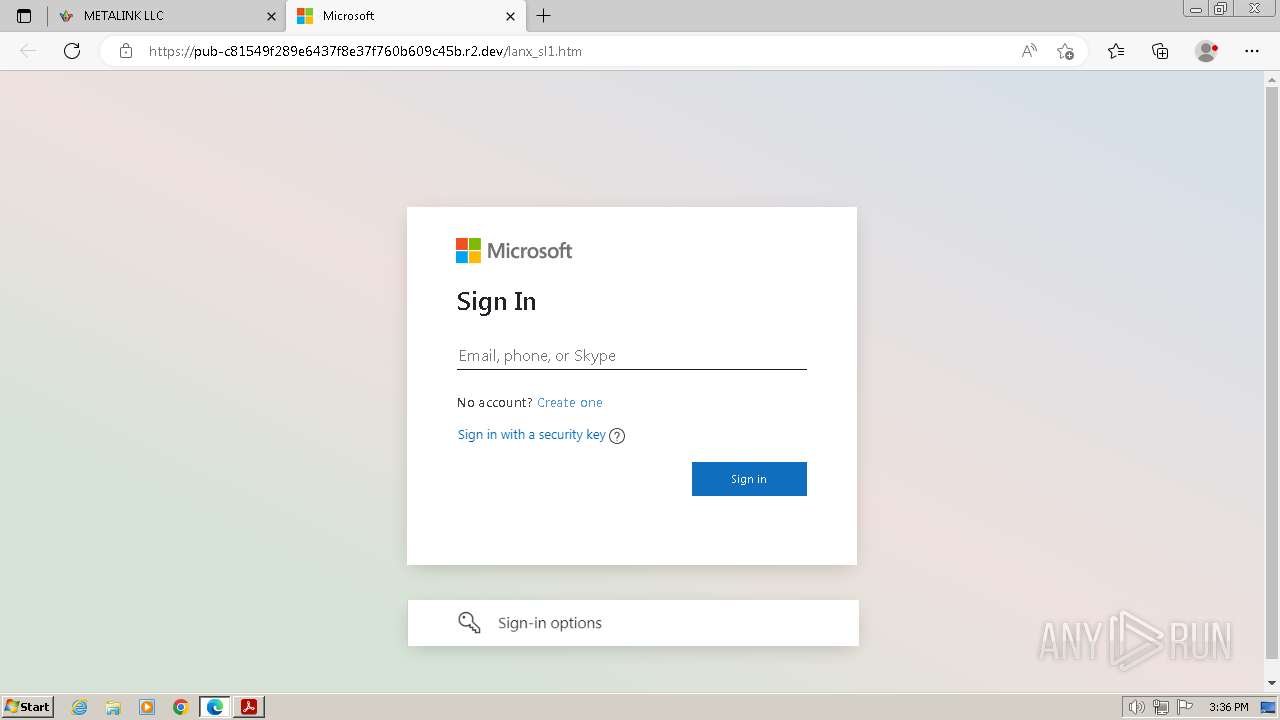Select the Microsoft browser tab
This screenshot has height=720, width=1280.
click(x=405, y=16)
